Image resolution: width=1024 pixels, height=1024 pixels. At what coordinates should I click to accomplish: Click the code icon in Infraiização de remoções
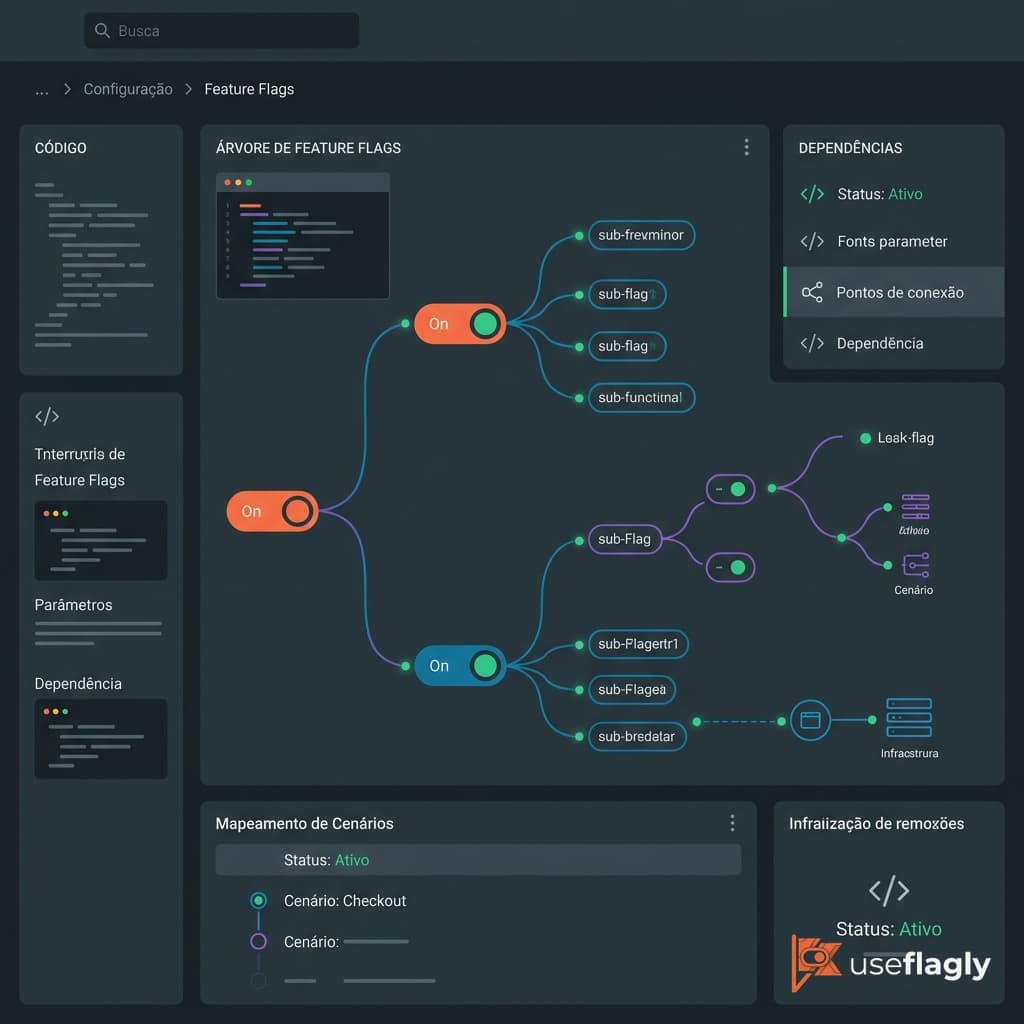[x=889, y=890]
